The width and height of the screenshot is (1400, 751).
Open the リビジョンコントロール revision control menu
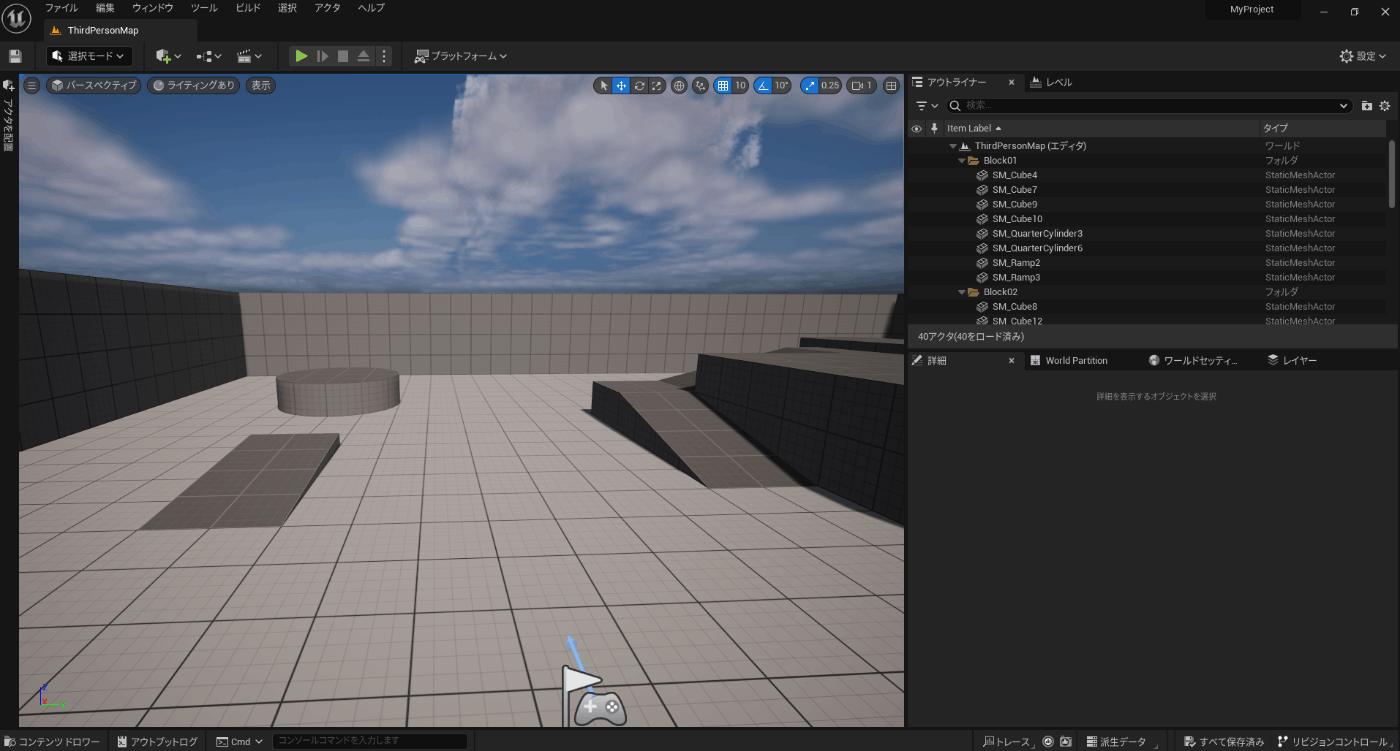tap(1333, 742)
